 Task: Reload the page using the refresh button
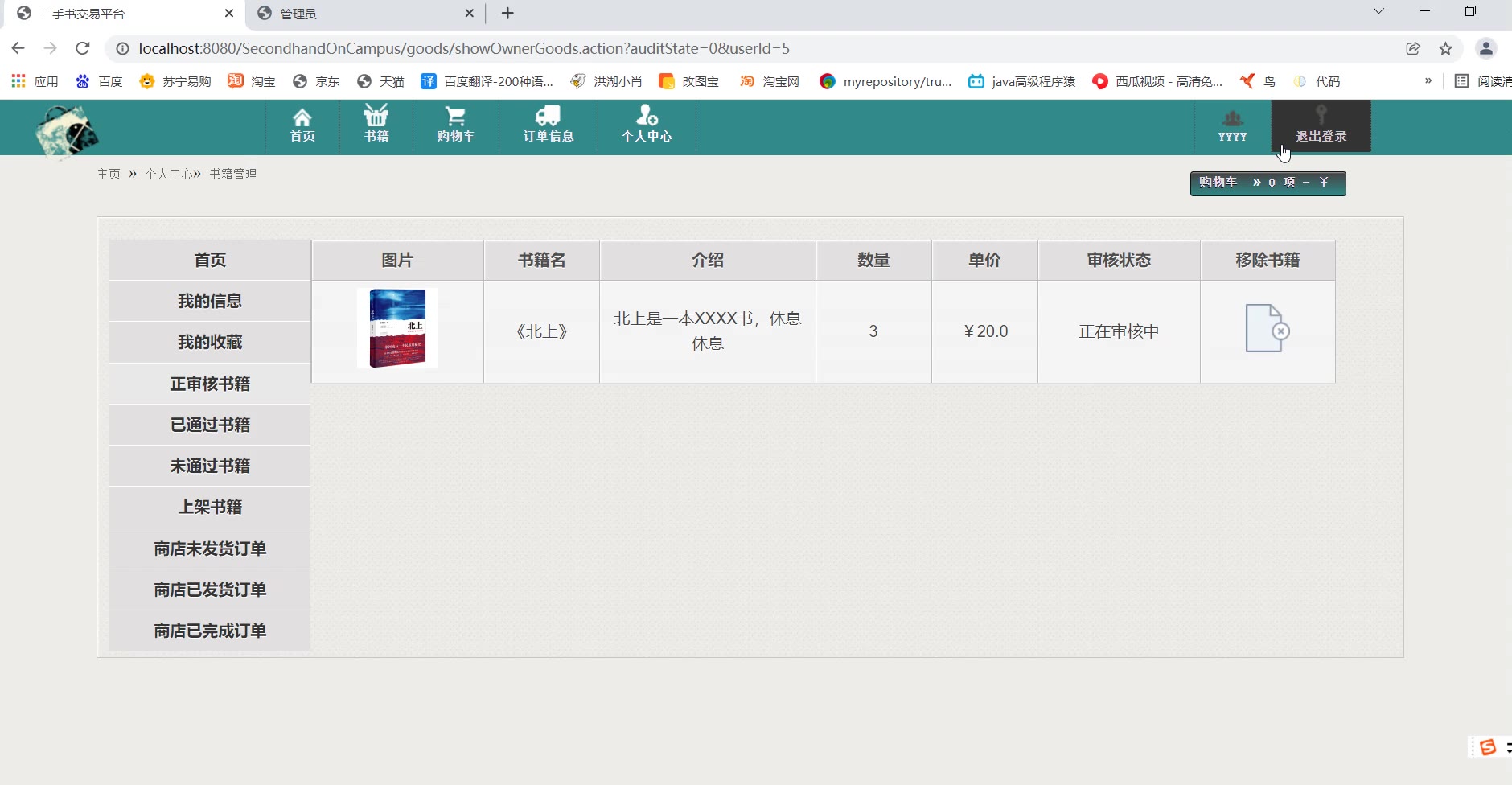tap(82, 49)
